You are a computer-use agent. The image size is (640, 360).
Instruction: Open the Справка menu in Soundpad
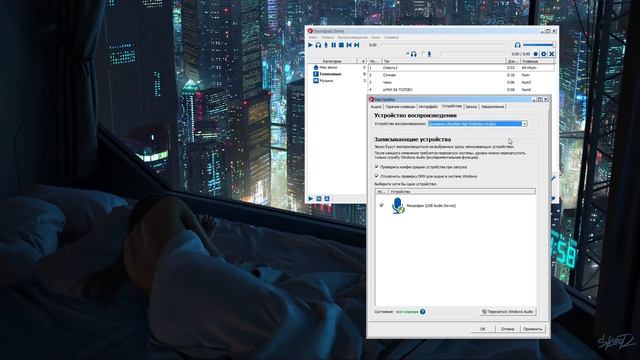(x=391, y=37)
